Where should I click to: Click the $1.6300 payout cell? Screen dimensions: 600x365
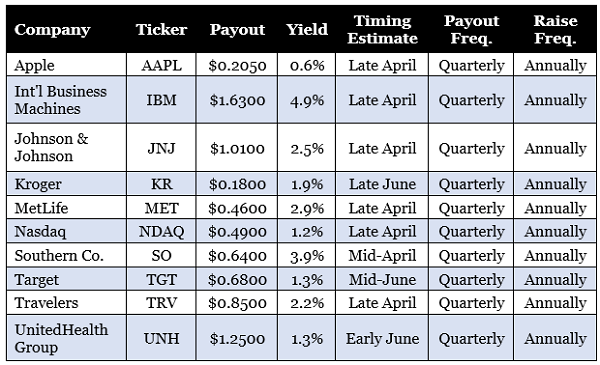[x=237, y=100]
